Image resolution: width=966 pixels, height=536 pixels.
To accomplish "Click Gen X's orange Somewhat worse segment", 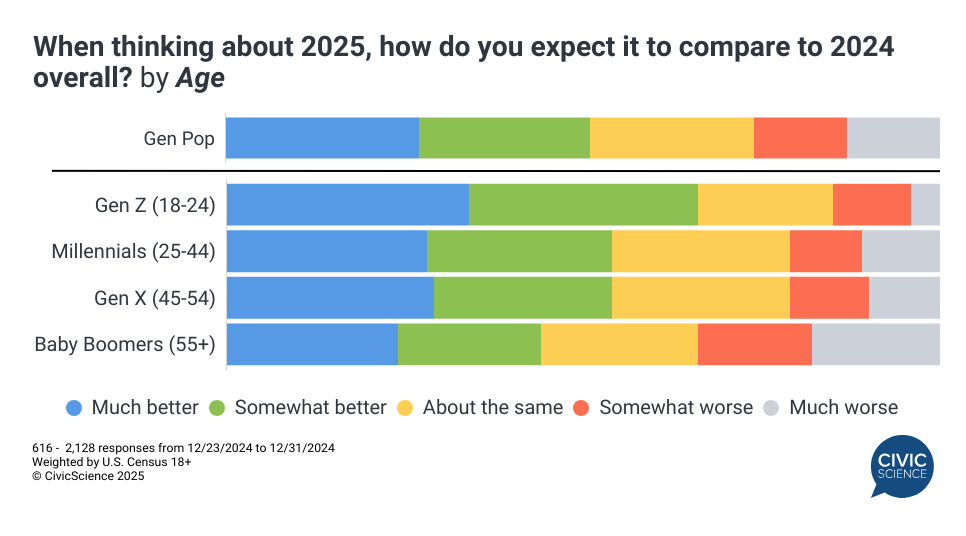I will pos(829,298).
